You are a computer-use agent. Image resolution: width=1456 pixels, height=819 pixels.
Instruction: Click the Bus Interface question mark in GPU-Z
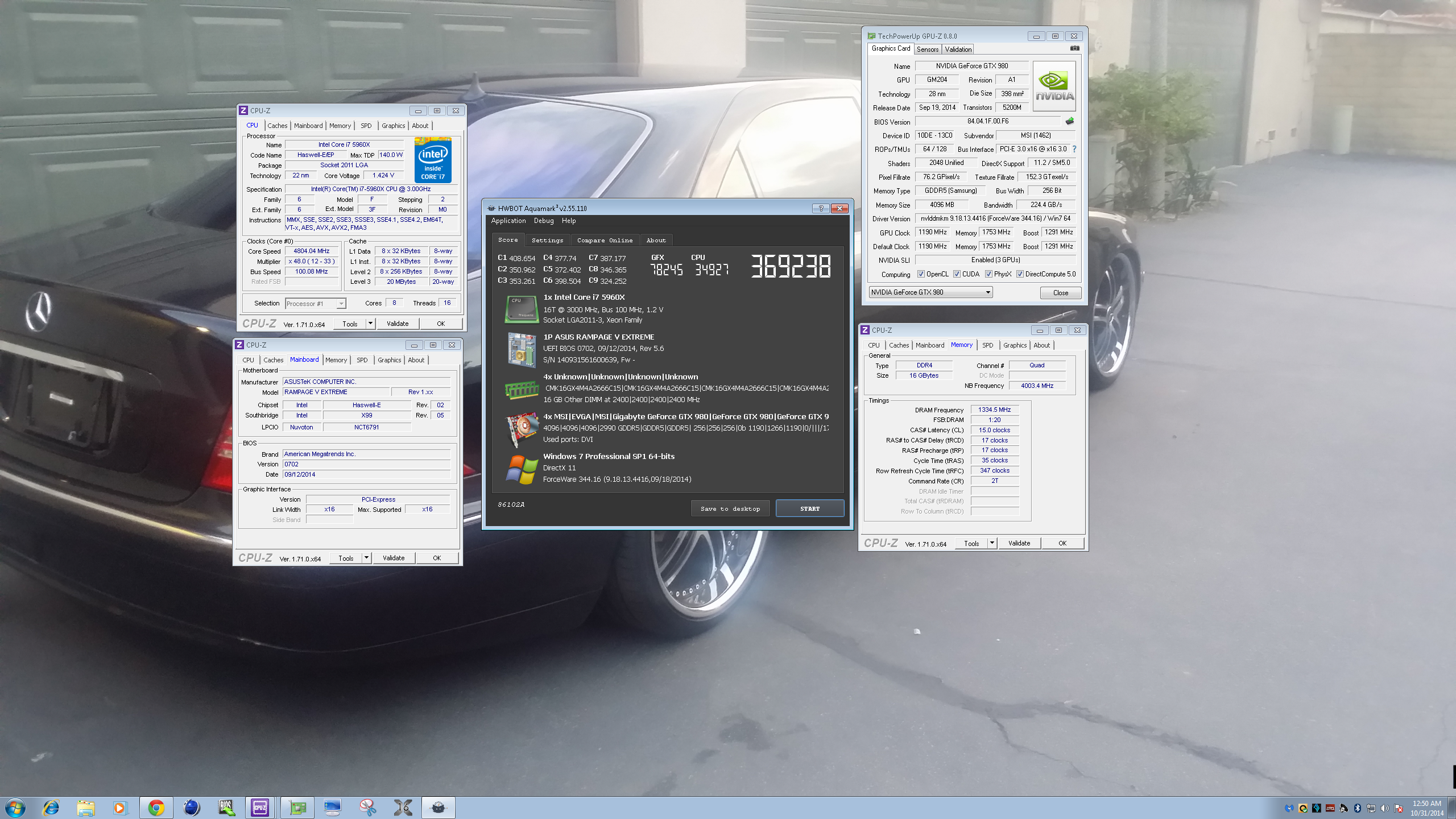click(1074, 149)
